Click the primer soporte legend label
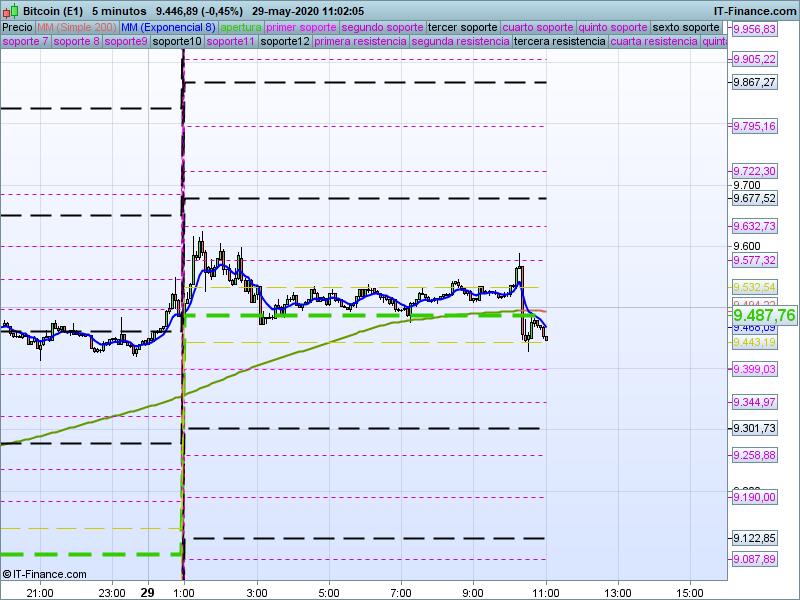This screenshot has width=800, height=600. [301, 27]
